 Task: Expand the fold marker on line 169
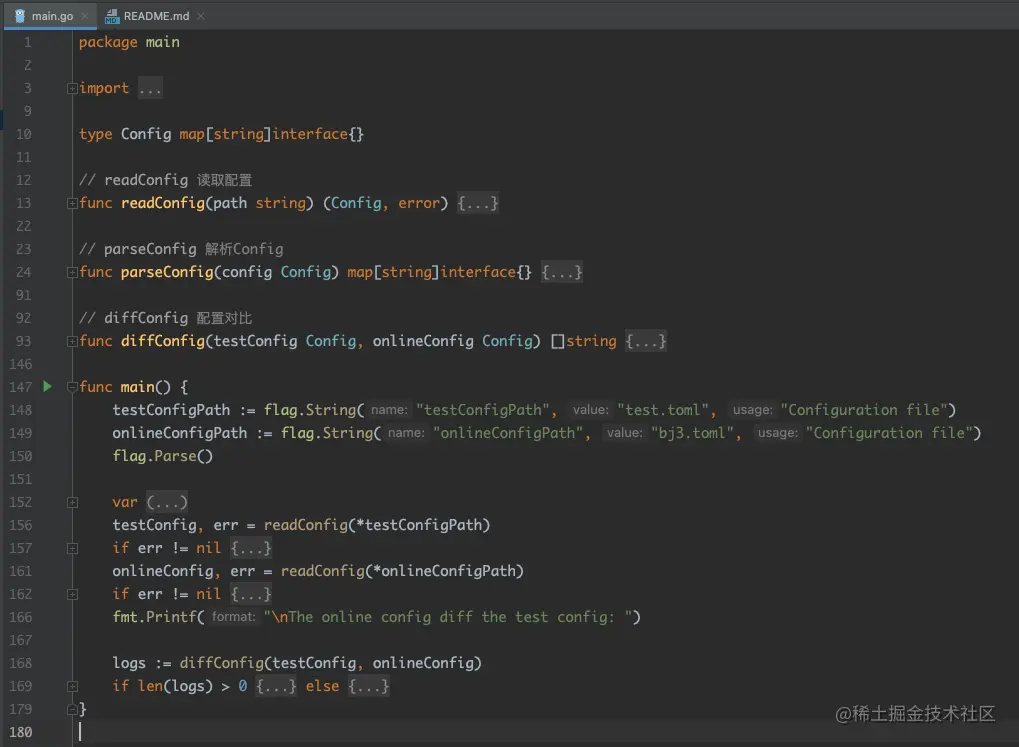pyautogui.click(x=72, y=687)
